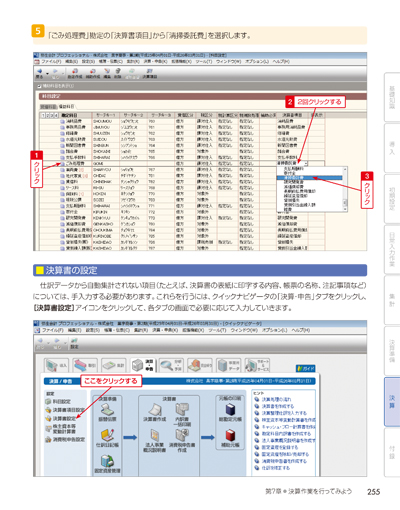Click 勘定作成 toolbar icon in top window
Image resolution: width=400 pixels, height=510 pixels.
pos(75,73)
